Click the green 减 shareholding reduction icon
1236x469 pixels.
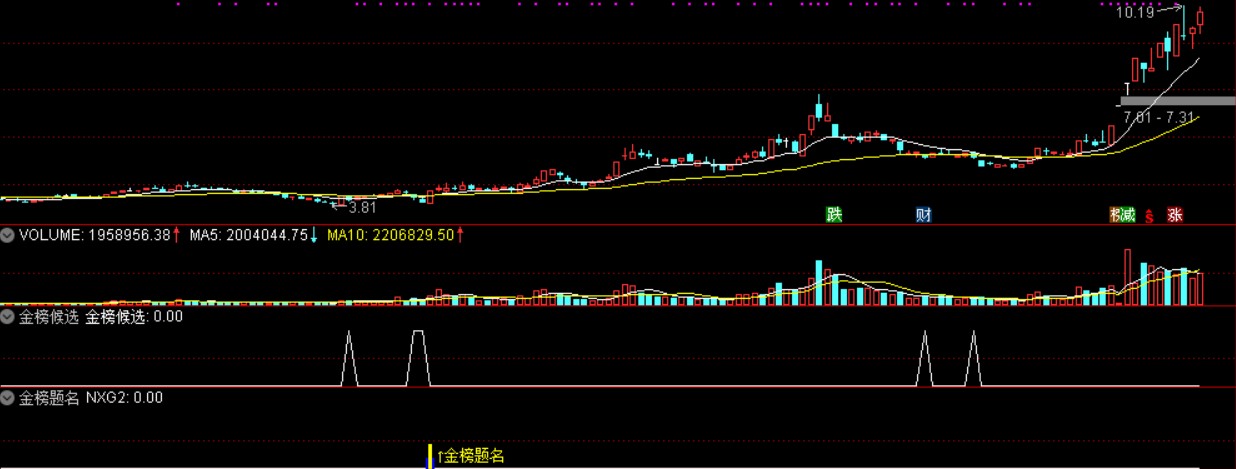1128,215
